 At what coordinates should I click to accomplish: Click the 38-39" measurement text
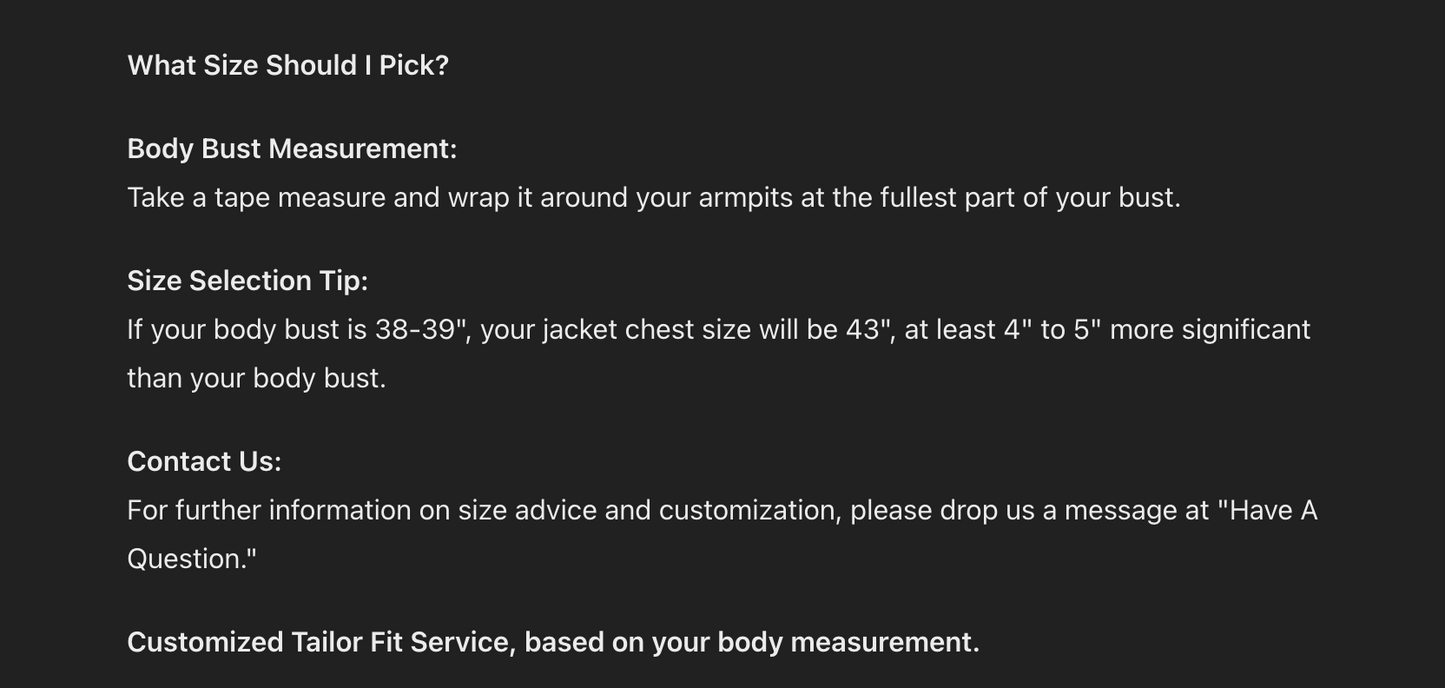pos(422,330)
